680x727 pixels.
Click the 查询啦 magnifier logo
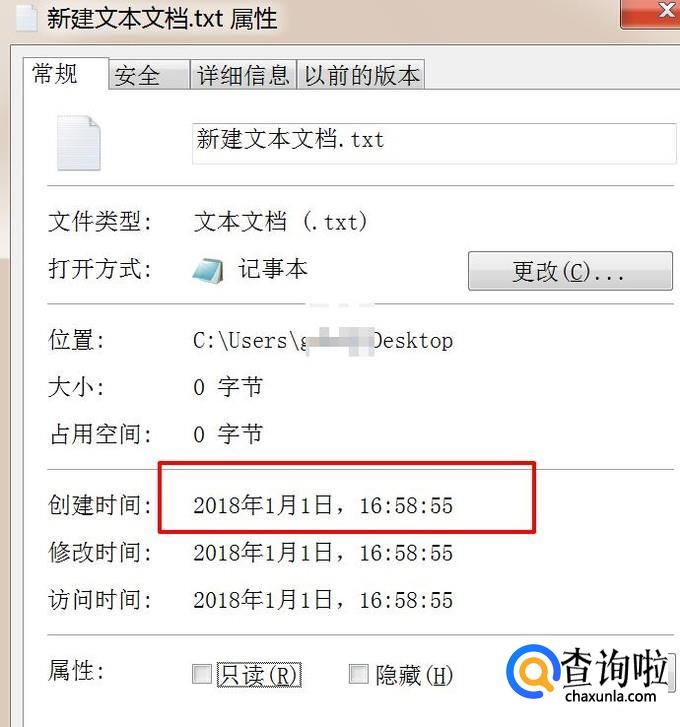pyautogui.click(x=532, y=671)
